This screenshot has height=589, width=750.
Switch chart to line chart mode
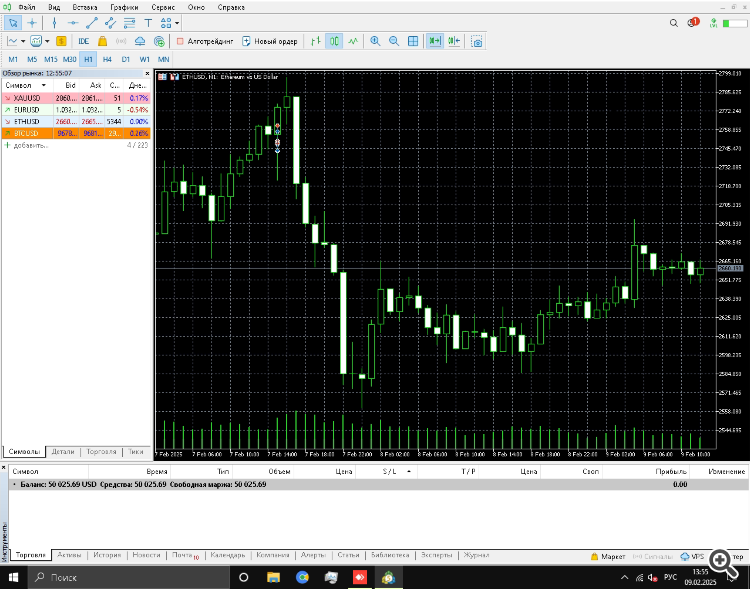pos(353,41)
